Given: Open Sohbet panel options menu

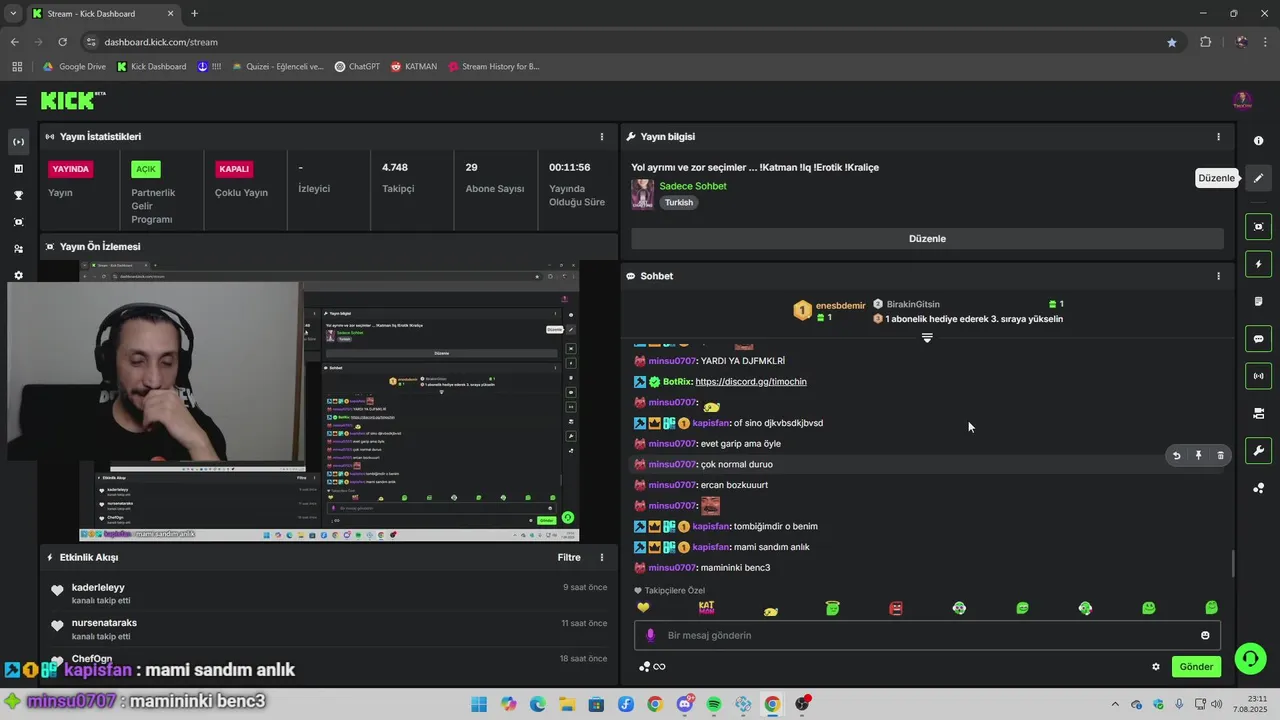Looking at the screenshot, I should coord(1218,276).
